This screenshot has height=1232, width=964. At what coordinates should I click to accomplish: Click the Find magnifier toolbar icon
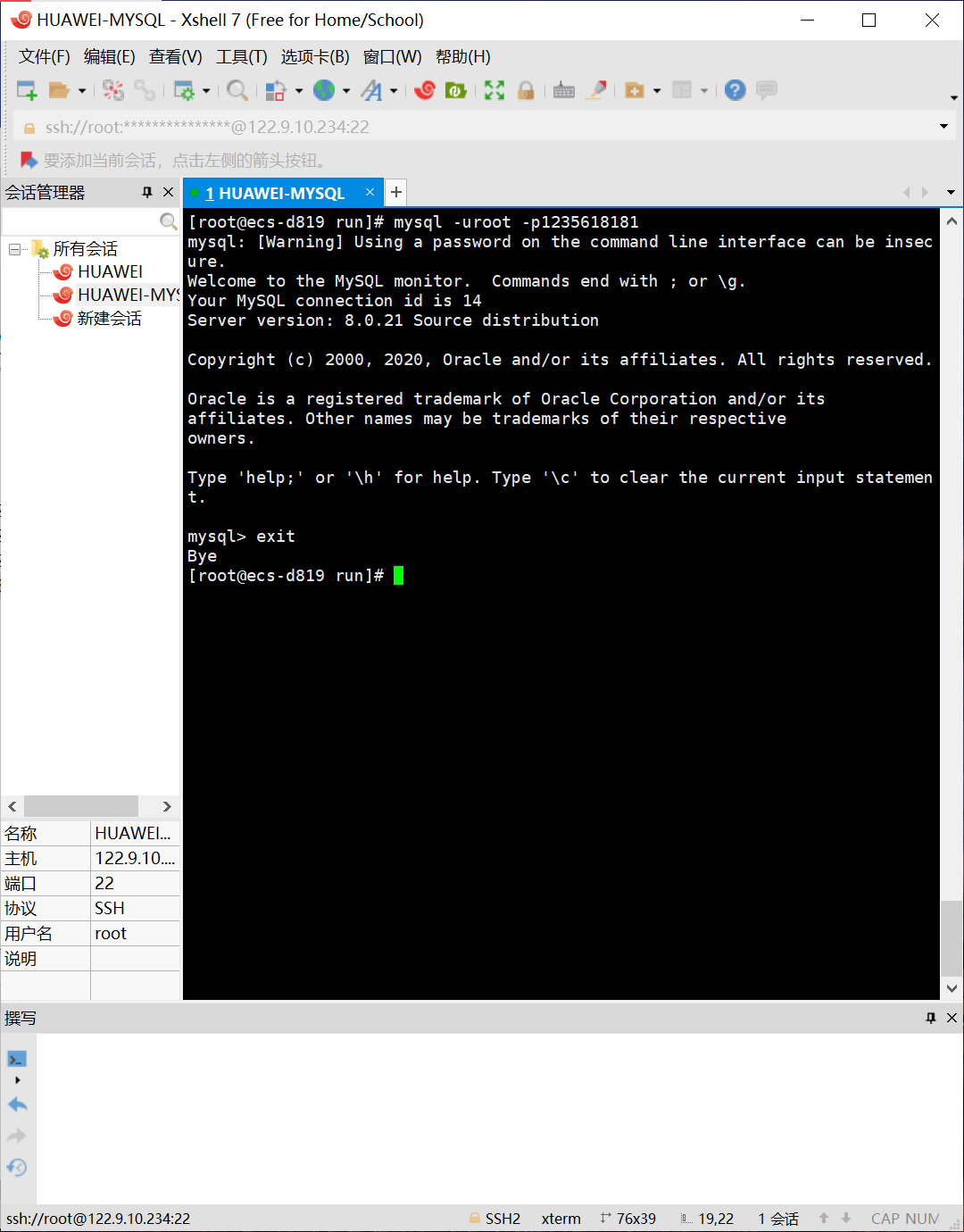tap(237, 90)
